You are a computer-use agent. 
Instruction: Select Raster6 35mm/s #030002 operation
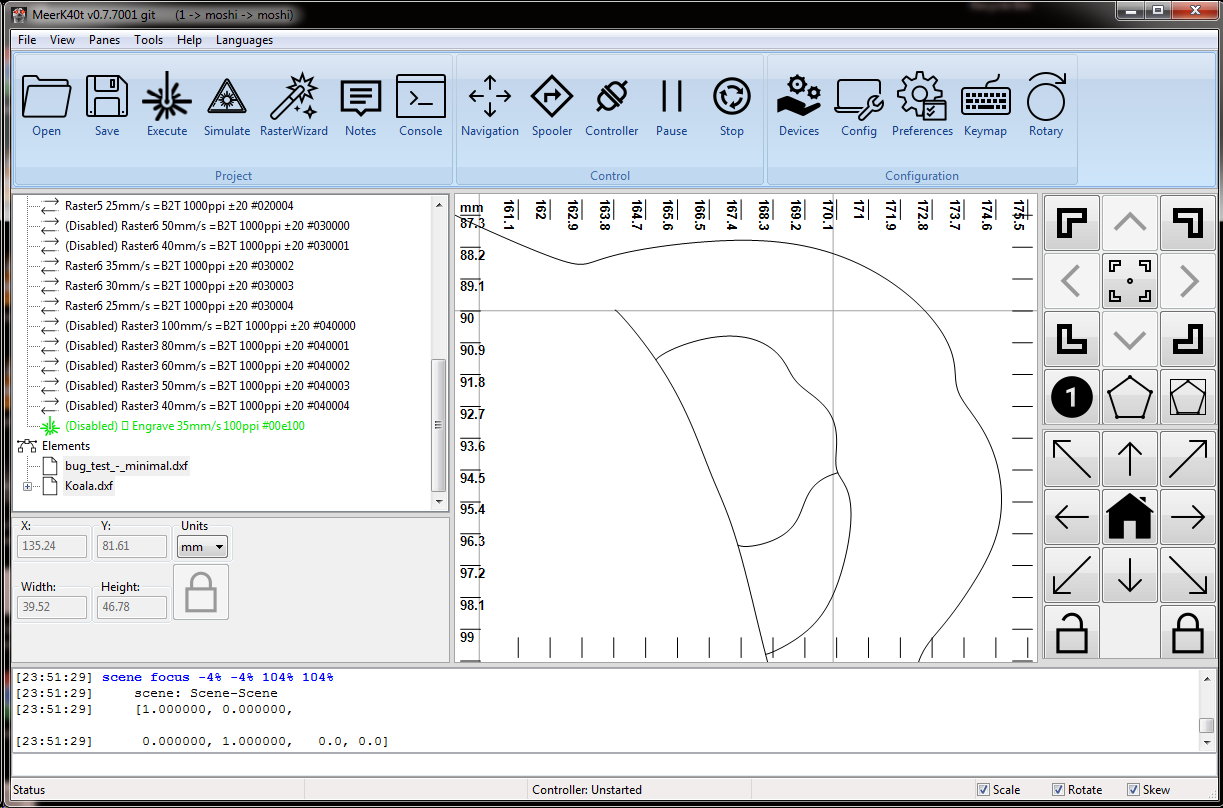pos(179,266)
